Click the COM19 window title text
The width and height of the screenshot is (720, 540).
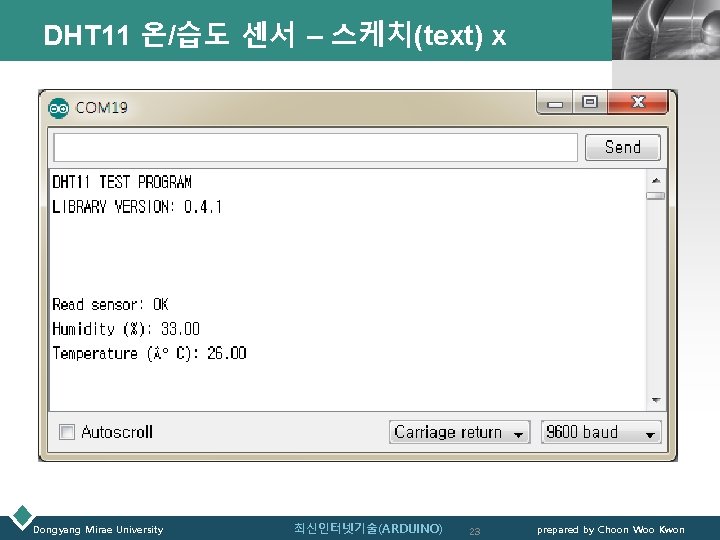coord(101,108)
